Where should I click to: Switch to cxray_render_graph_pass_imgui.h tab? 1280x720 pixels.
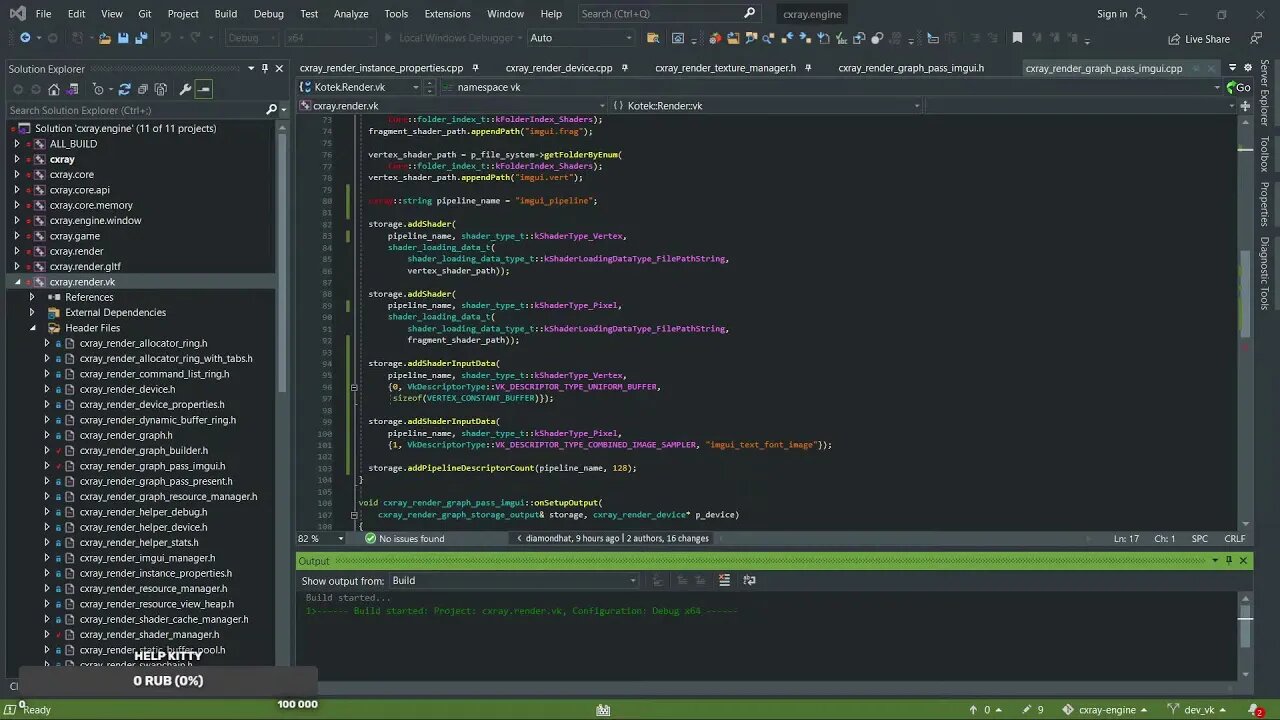pyautogui.click(x=911, y=68)
